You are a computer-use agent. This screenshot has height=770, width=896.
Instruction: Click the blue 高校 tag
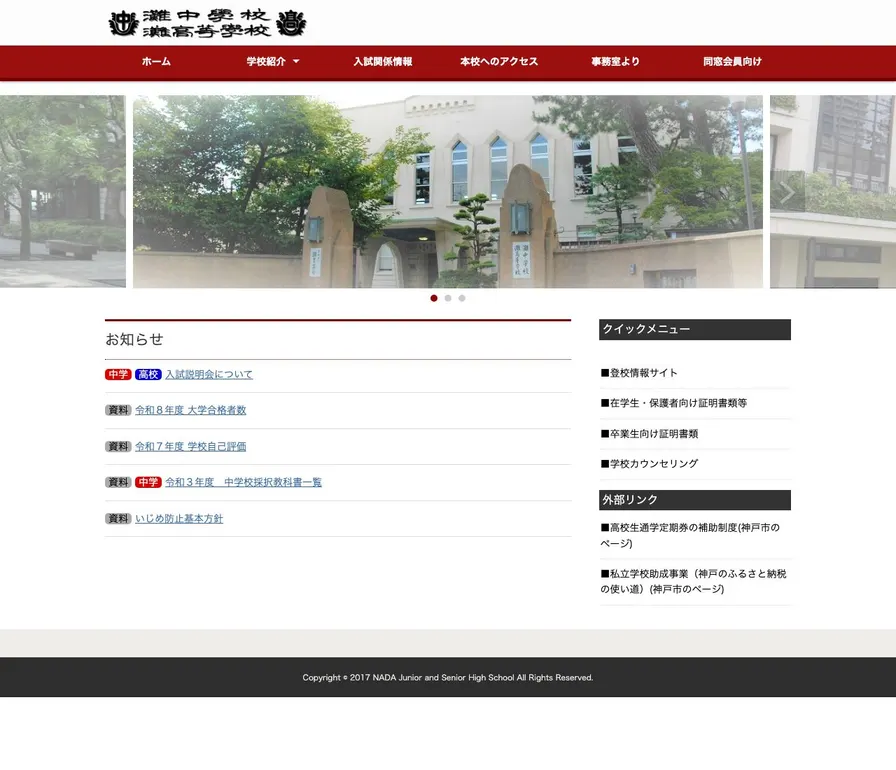(x=148, y=374)
